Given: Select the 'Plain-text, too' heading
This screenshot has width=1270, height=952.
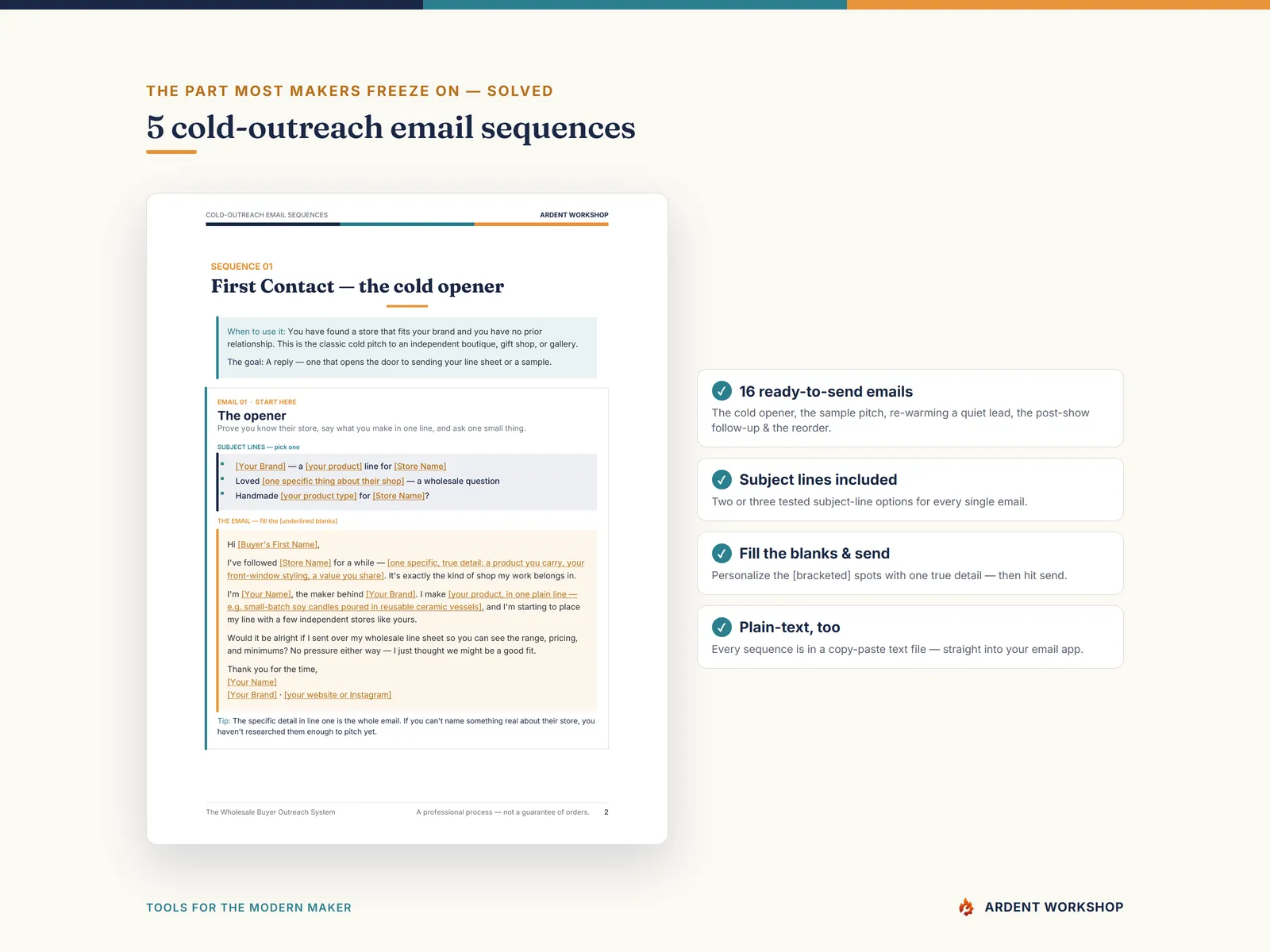Looking at the screenshot, I should tap(789, 627).
